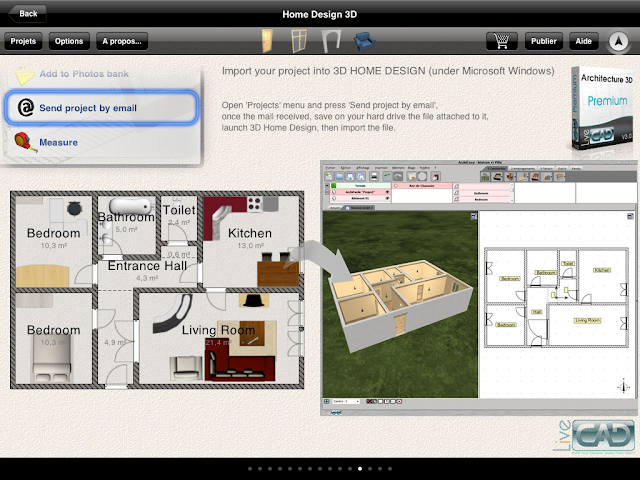Screen dimensions: 640x480
Task: Click the yellow Kitchen tag in ArchiEasy plan
Action: 602,270
